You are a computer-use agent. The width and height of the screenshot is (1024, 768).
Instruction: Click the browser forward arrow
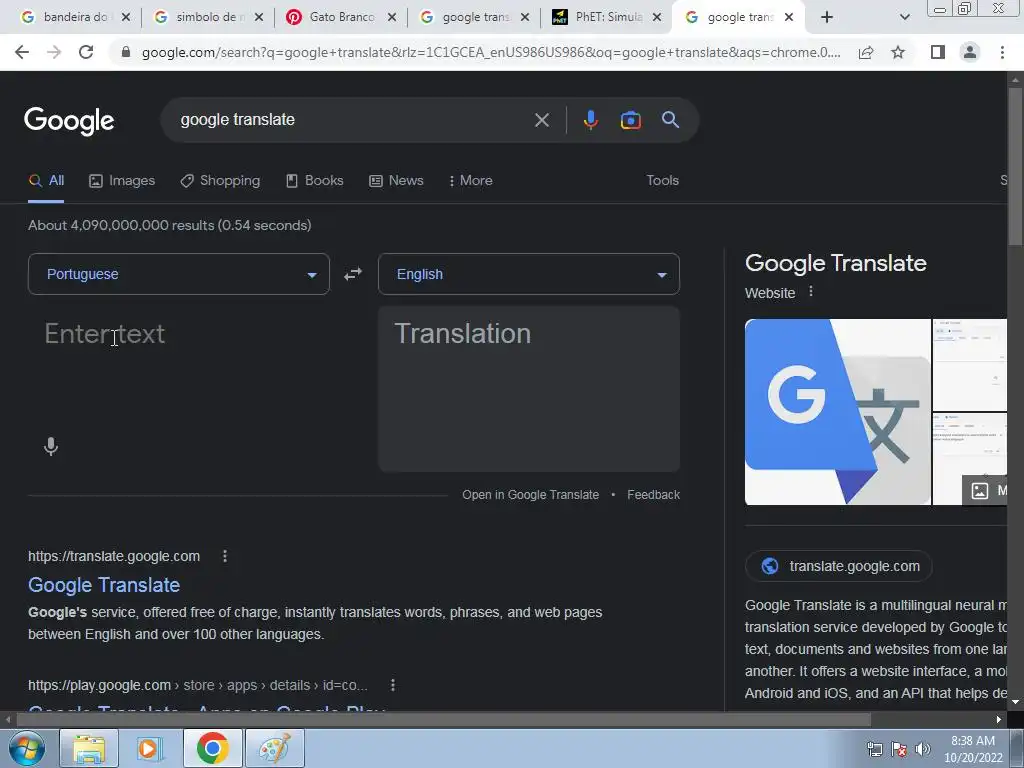54,52
